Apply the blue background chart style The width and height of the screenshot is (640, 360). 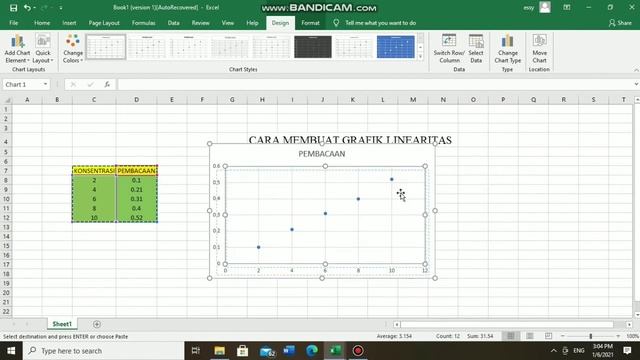point(396,47)
